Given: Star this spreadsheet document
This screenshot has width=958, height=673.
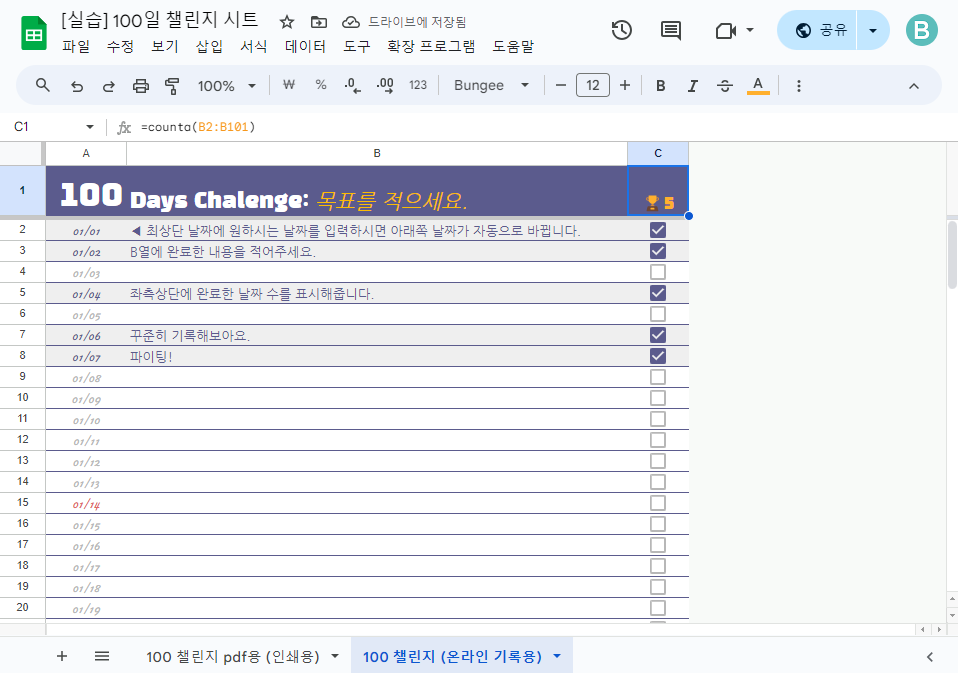Looking at the screenshot, I should (287, 23).
